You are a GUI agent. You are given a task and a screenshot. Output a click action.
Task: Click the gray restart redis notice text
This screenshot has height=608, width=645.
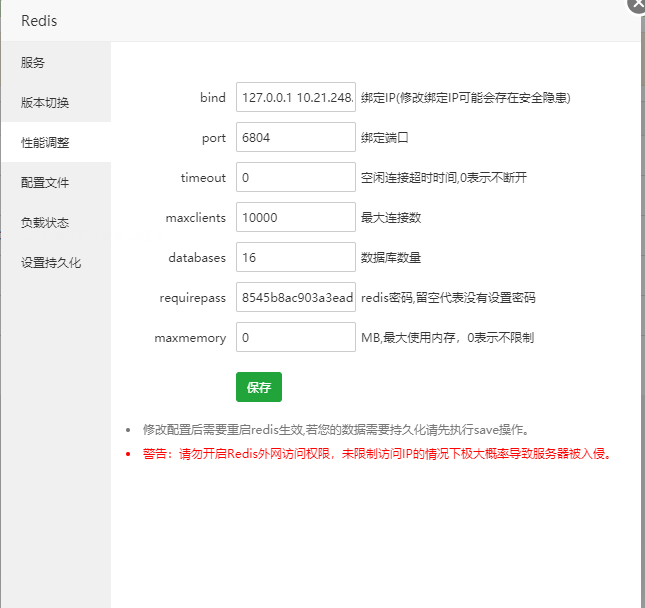pos(336,430)
